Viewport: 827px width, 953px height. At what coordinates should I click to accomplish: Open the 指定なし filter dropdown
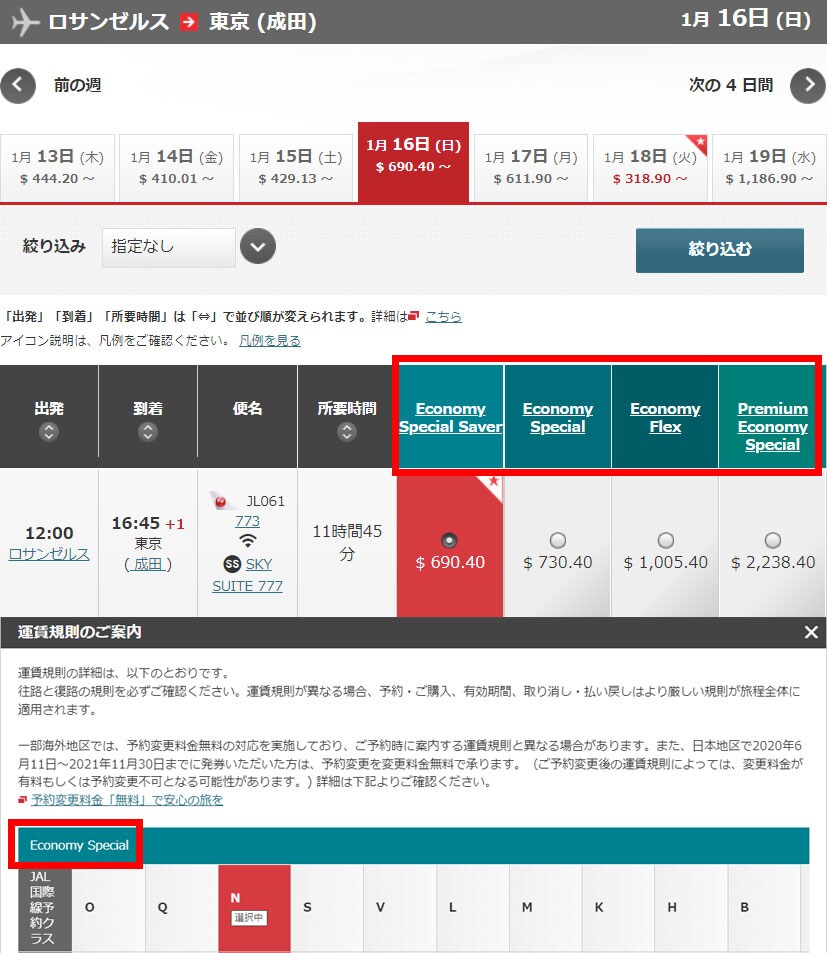click(168, 247)
